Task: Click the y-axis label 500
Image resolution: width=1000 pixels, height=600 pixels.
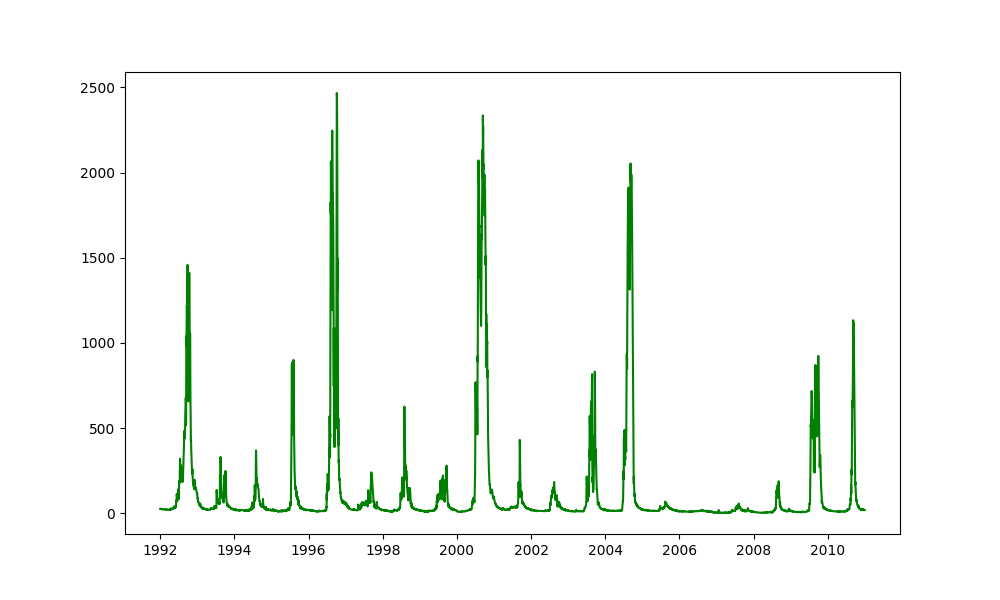Action: click(102, 429)
